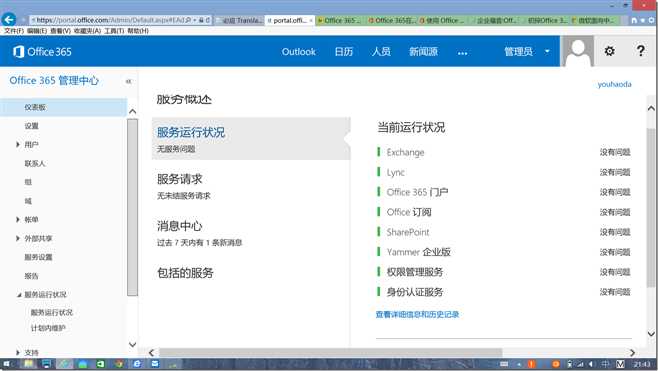Click 查看详细信息和历史记录 link
This screenshot has height=371, width=658.
417,314
